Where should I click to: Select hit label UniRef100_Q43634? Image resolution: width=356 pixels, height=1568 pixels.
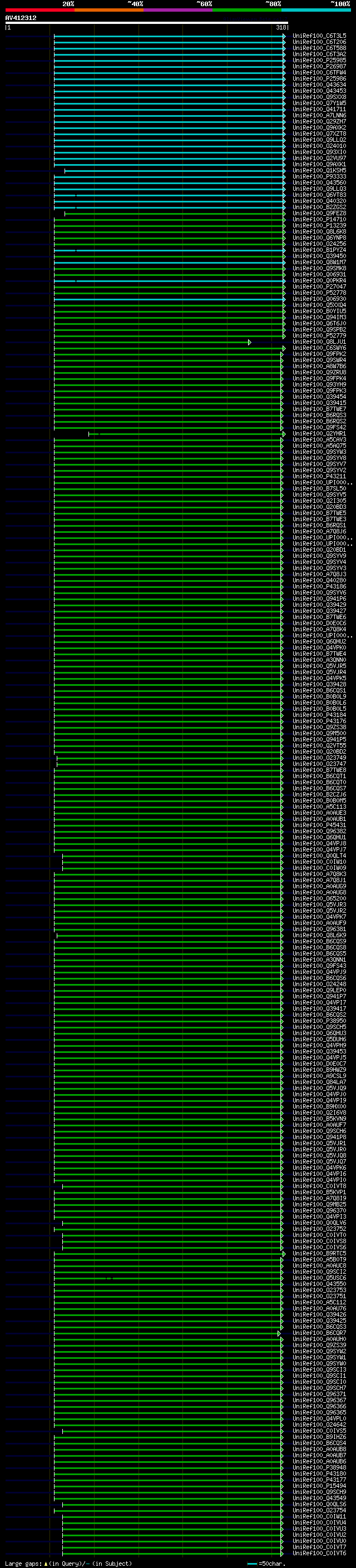[319, 85]
